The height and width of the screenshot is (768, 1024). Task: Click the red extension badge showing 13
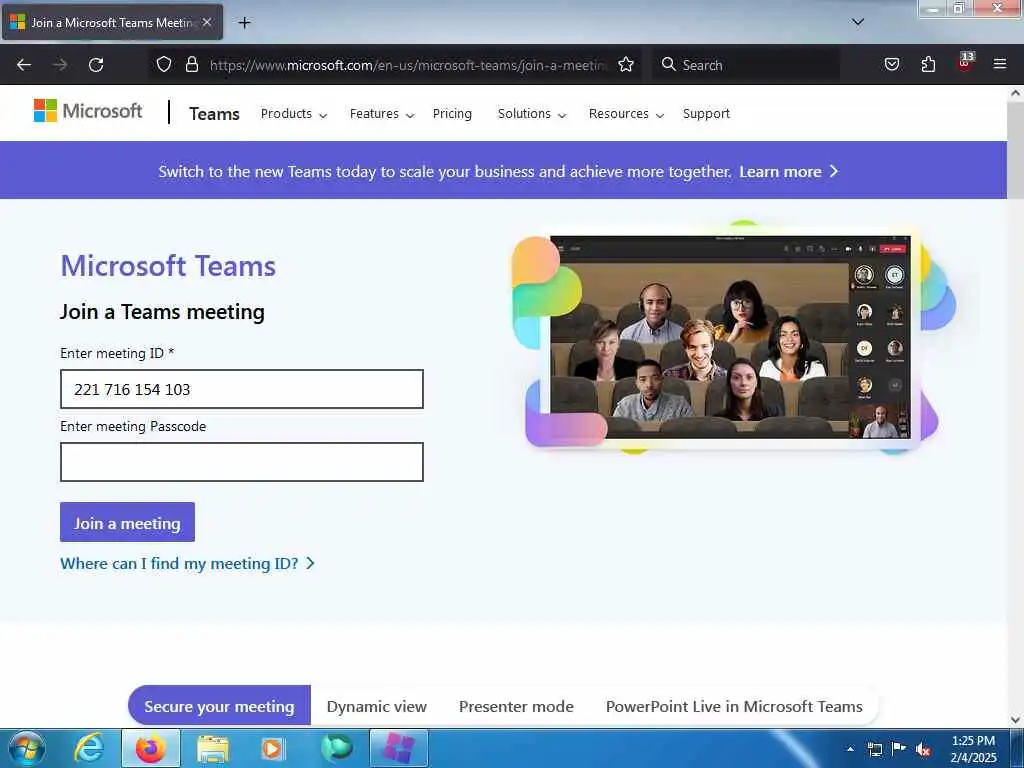[x=965, y=63]
